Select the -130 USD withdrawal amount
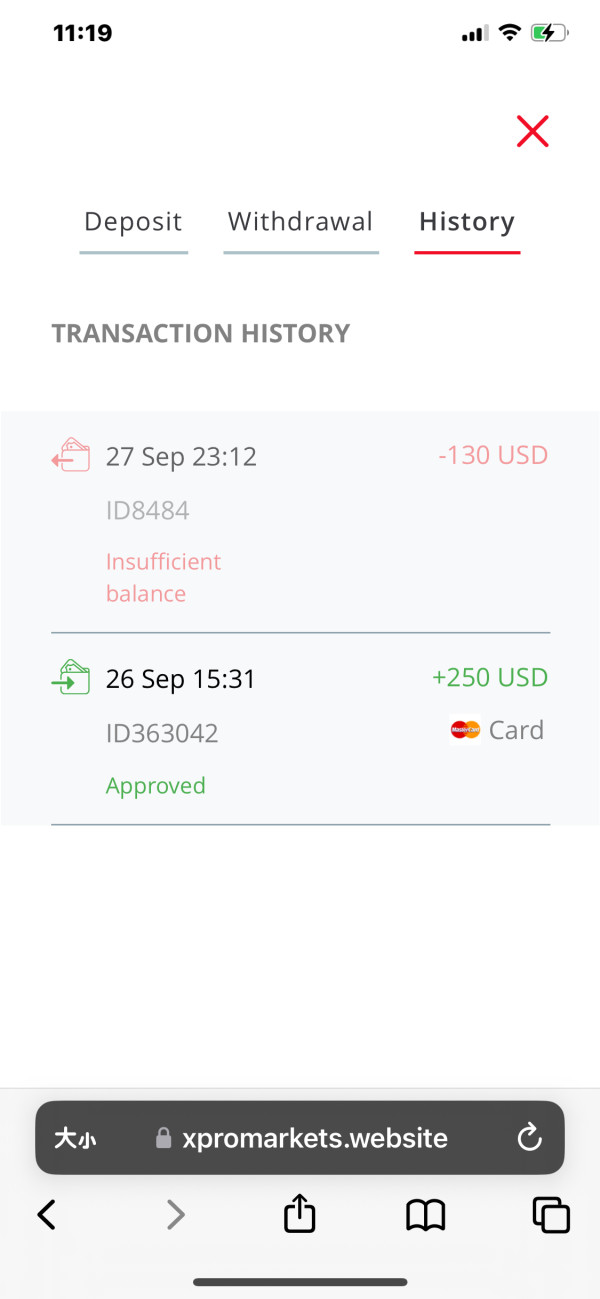The image size is (600, 1299). [493, 456]
